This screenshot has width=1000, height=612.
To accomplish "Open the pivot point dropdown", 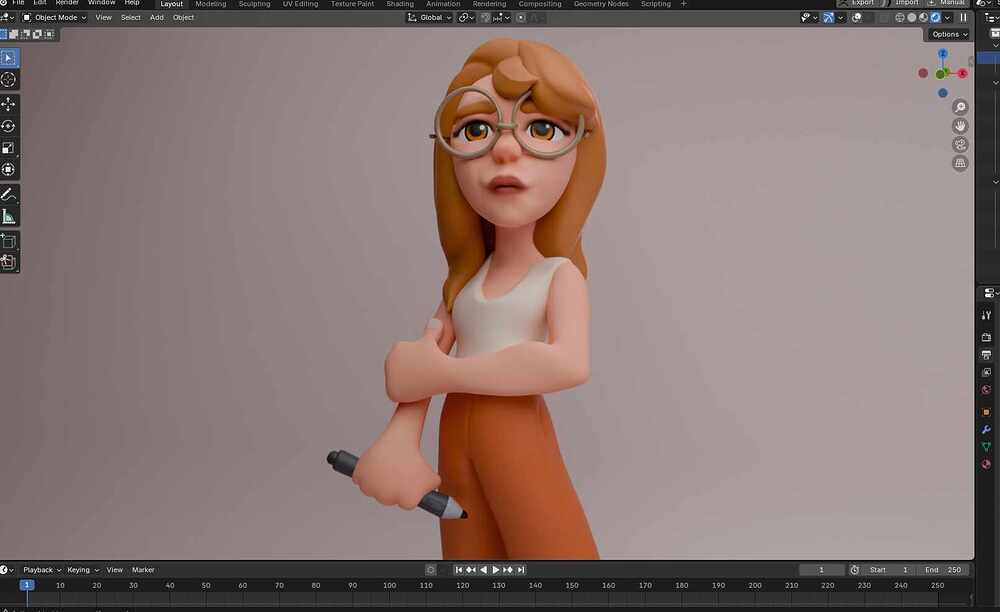I will click(466, 18).
